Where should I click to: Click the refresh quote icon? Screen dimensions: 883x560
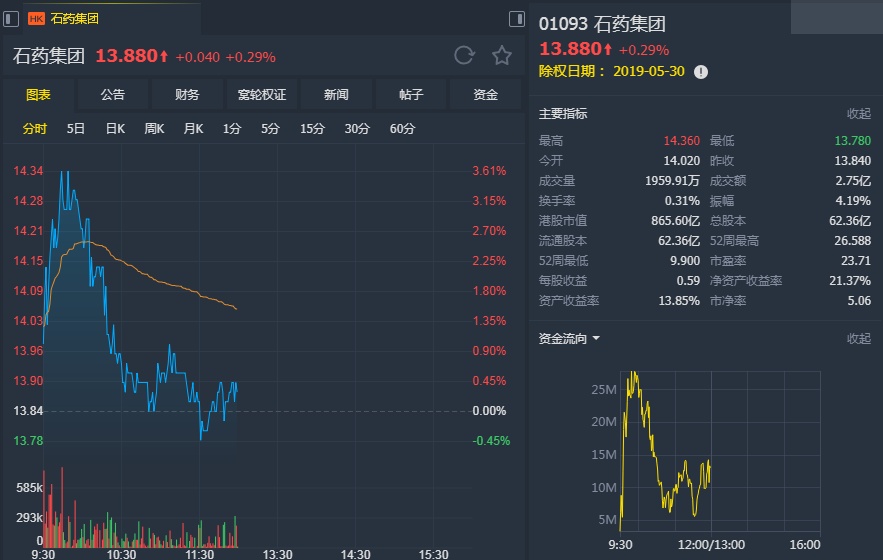point(464,56)
